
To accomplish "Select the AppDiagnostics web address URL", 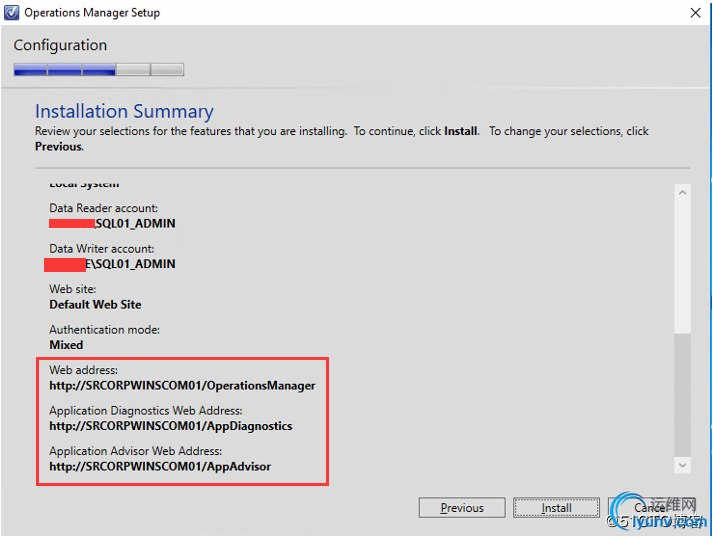I will tap(171, 426).
